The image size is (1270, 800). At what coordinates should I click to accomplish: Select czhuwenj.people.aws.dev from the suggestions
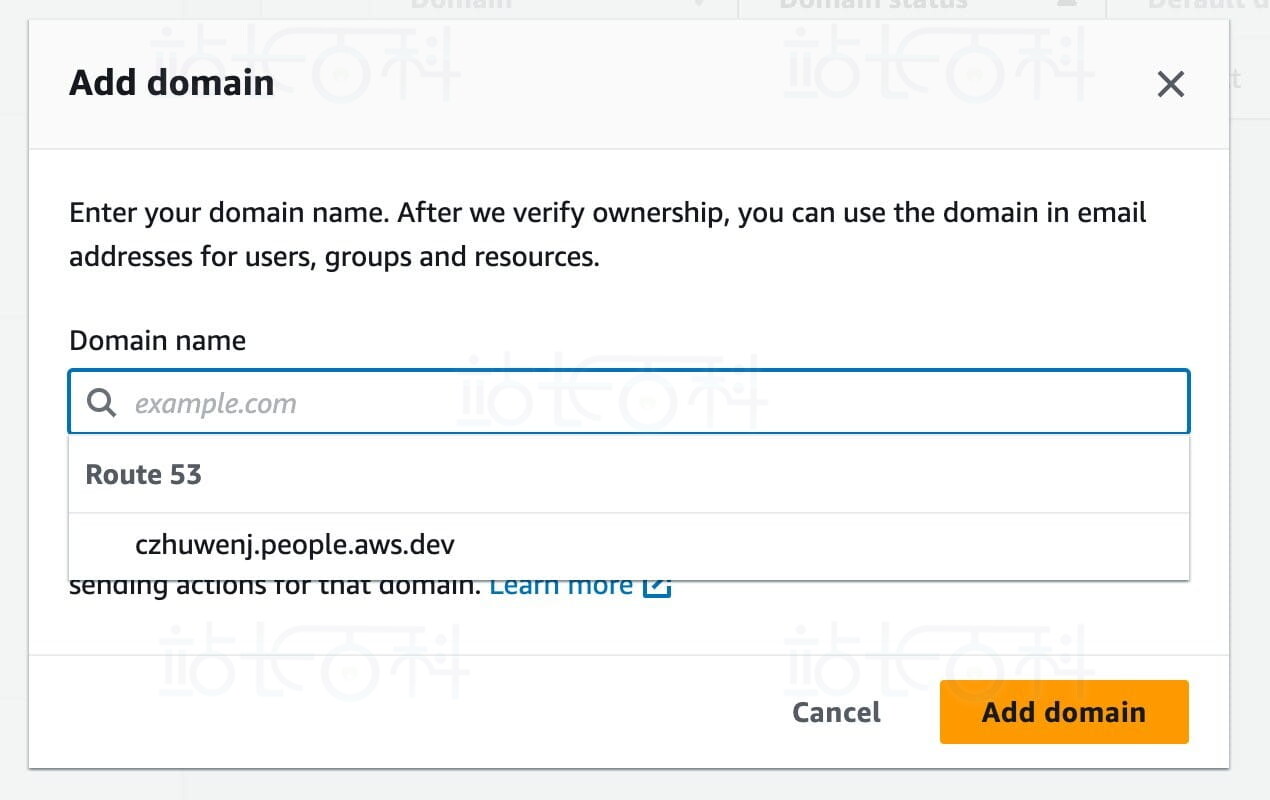[295, 545]
